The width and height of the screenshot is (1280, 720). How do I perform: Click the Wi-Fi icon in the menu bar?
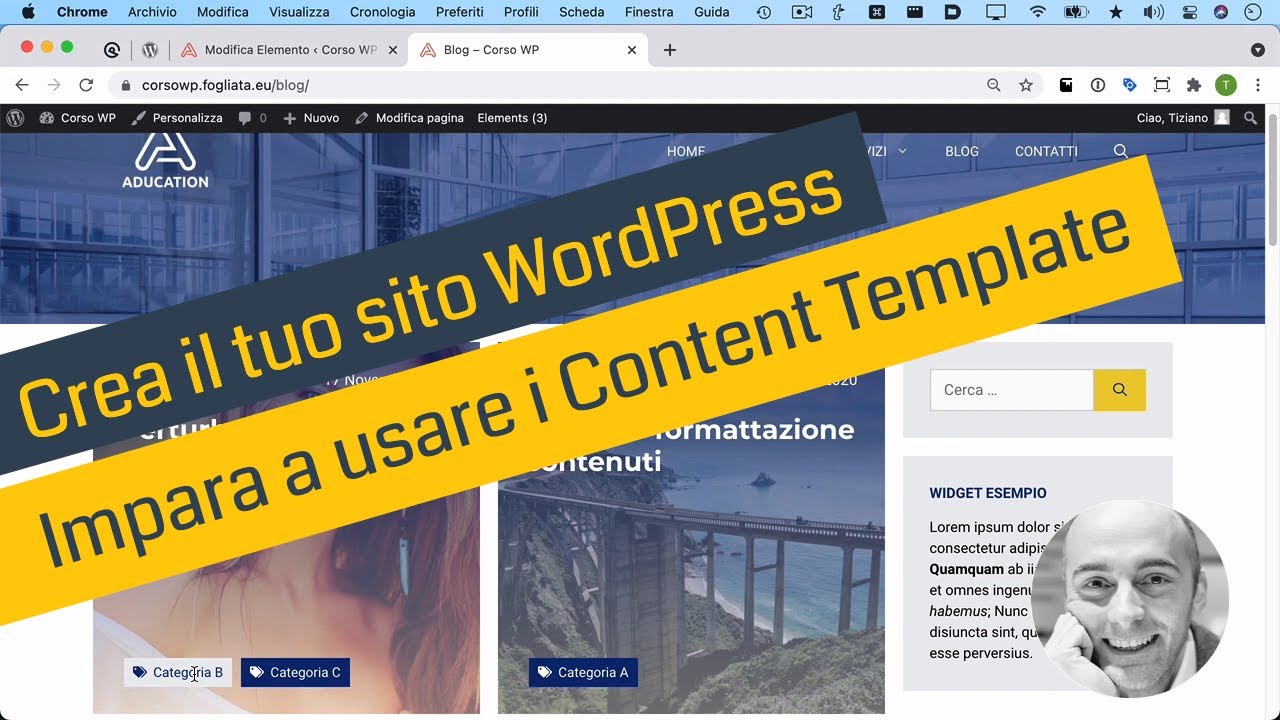(1038, 11)
